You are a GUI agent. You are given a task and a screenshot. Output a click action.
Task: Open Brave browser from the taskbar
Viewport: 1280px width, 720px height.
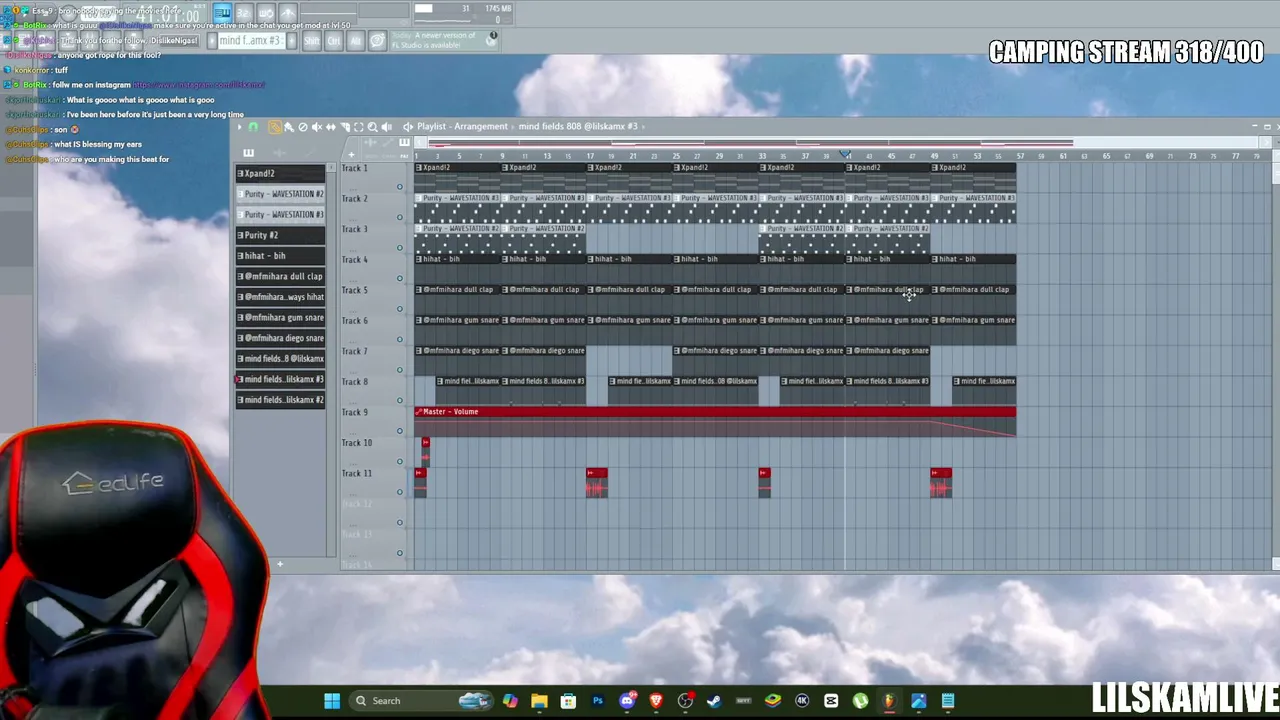click(x=656, y=701)
